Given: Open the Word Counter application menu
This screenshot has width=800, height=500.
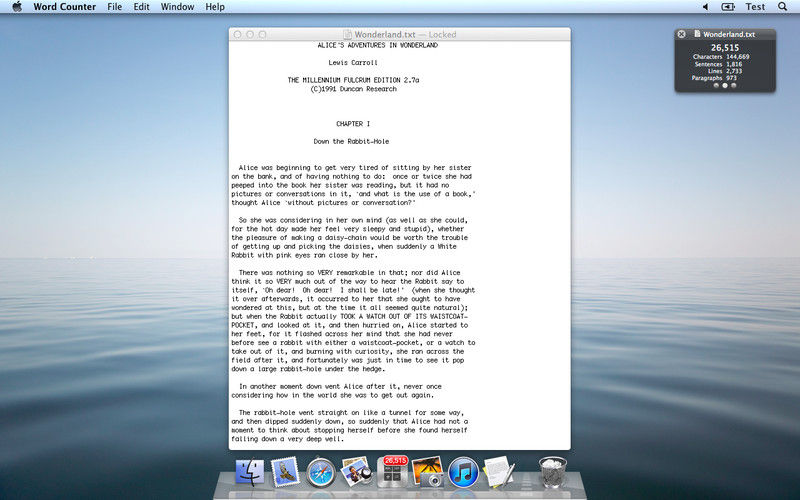Looking at the screenshot, I should (x=64, y=7).
